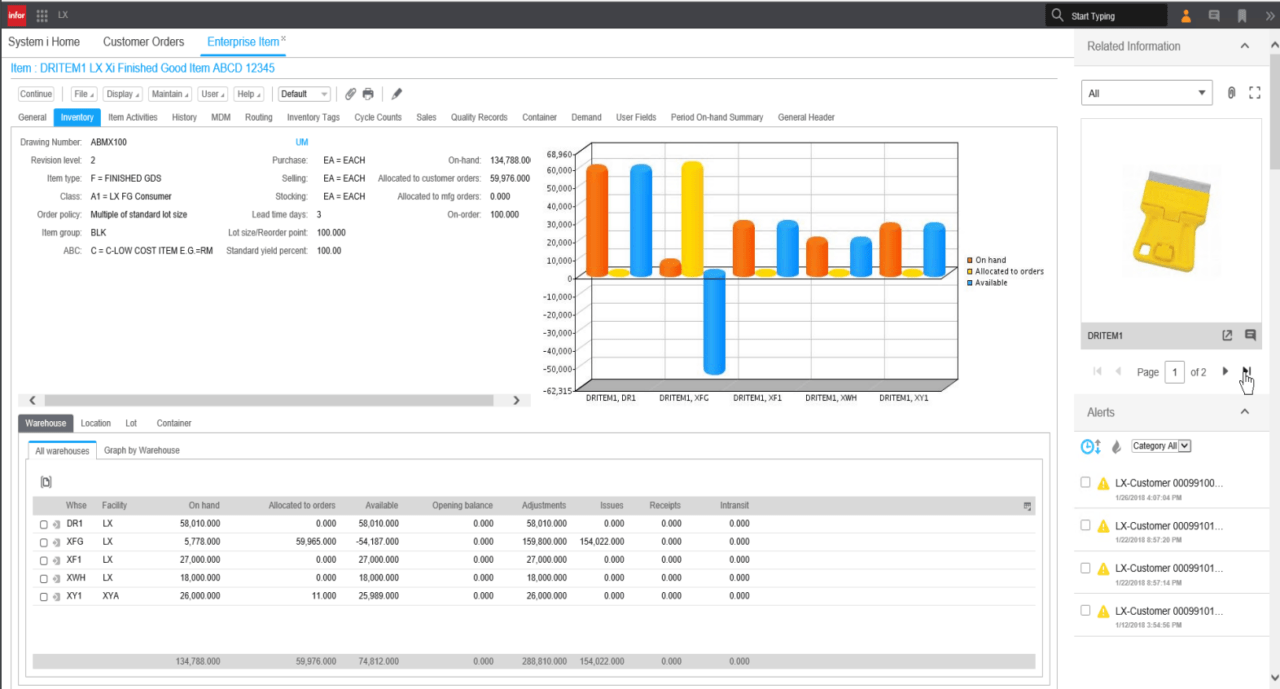Image resolution: width=1280 pixels, height=689 pixels.
Task: Open the Maintain menu button
Action: (169, 94)
